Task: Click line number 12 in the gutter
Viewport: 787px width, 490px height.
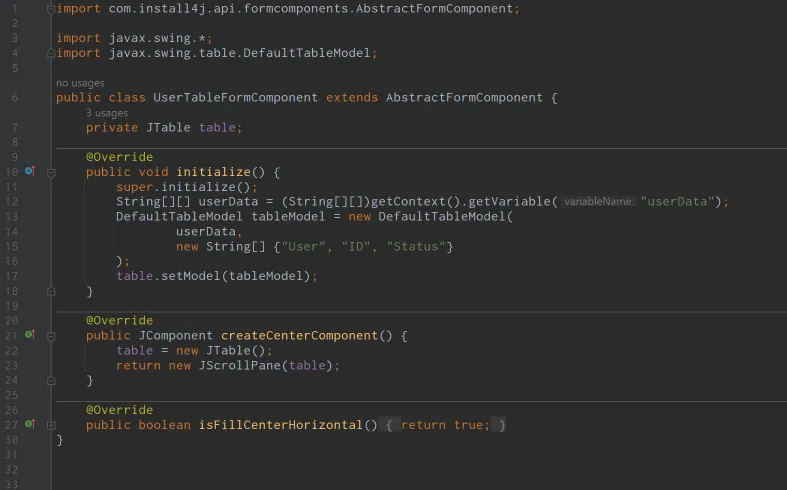Action: 12,202
